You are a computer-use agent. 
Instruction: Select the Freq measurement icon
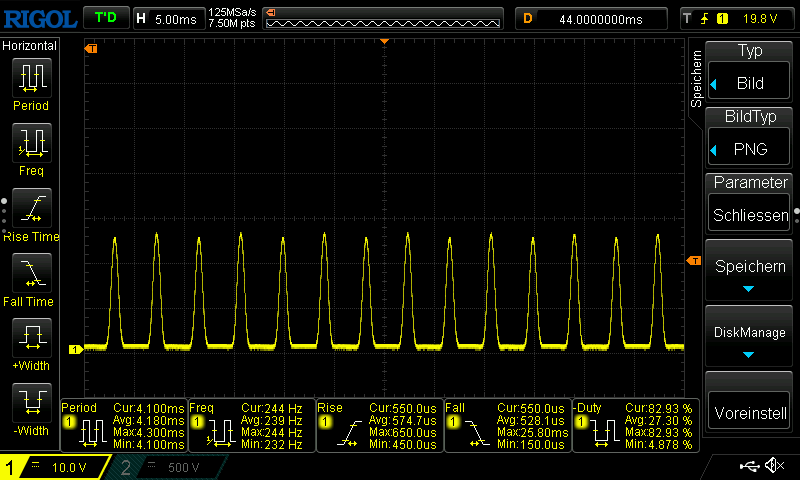32,143
